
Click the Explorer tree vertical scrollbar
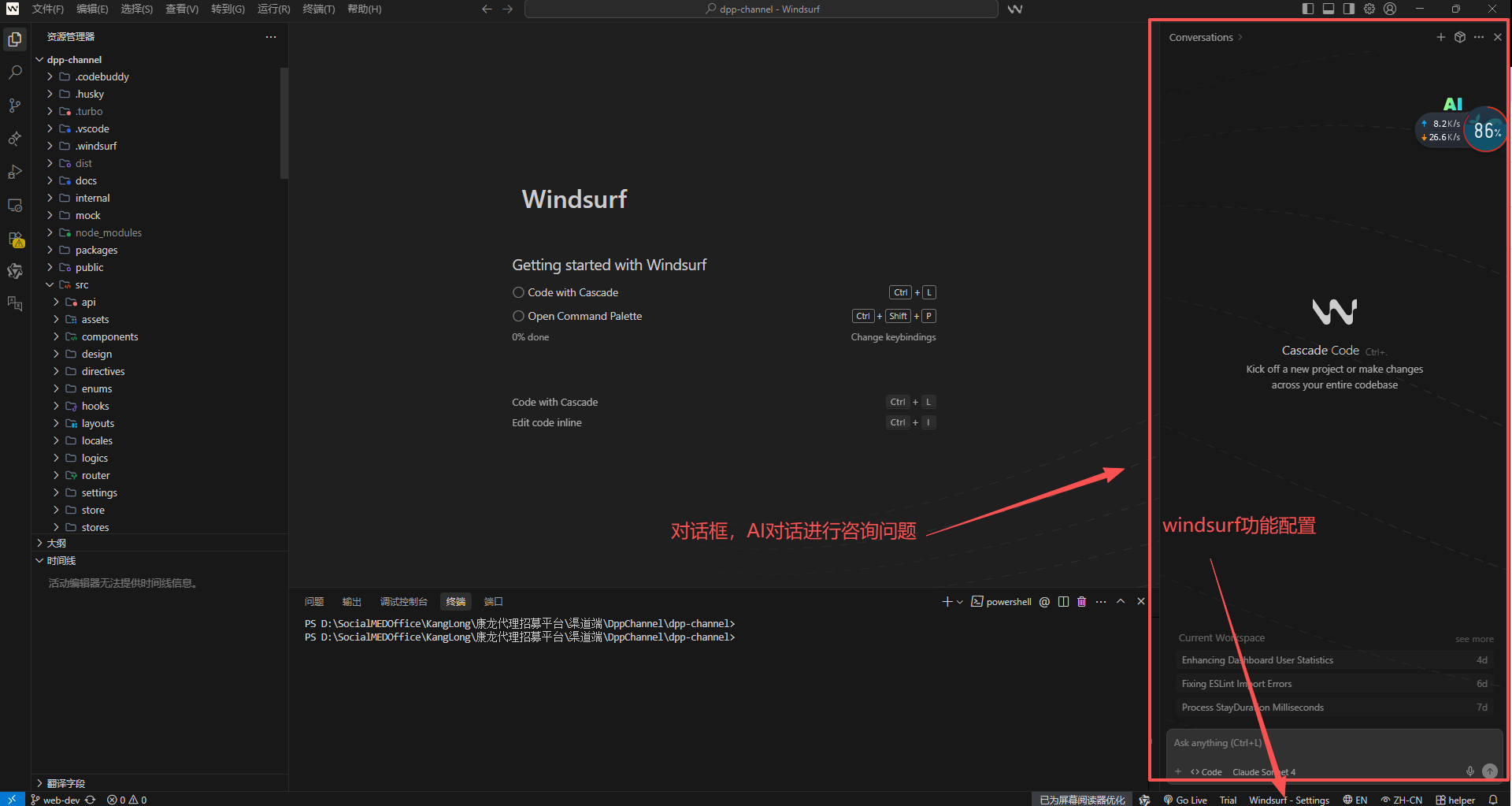click(284, 123)
